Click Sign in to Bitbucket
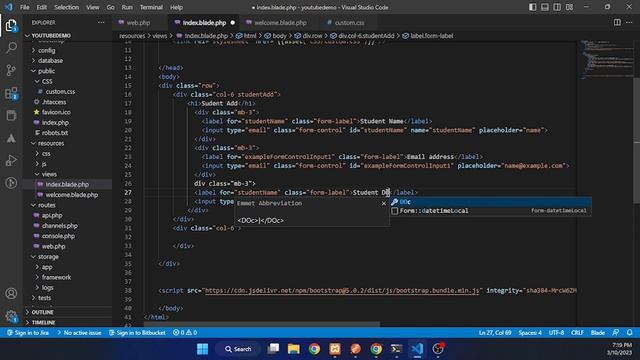The image size is (640, 360). pos(137,333)
